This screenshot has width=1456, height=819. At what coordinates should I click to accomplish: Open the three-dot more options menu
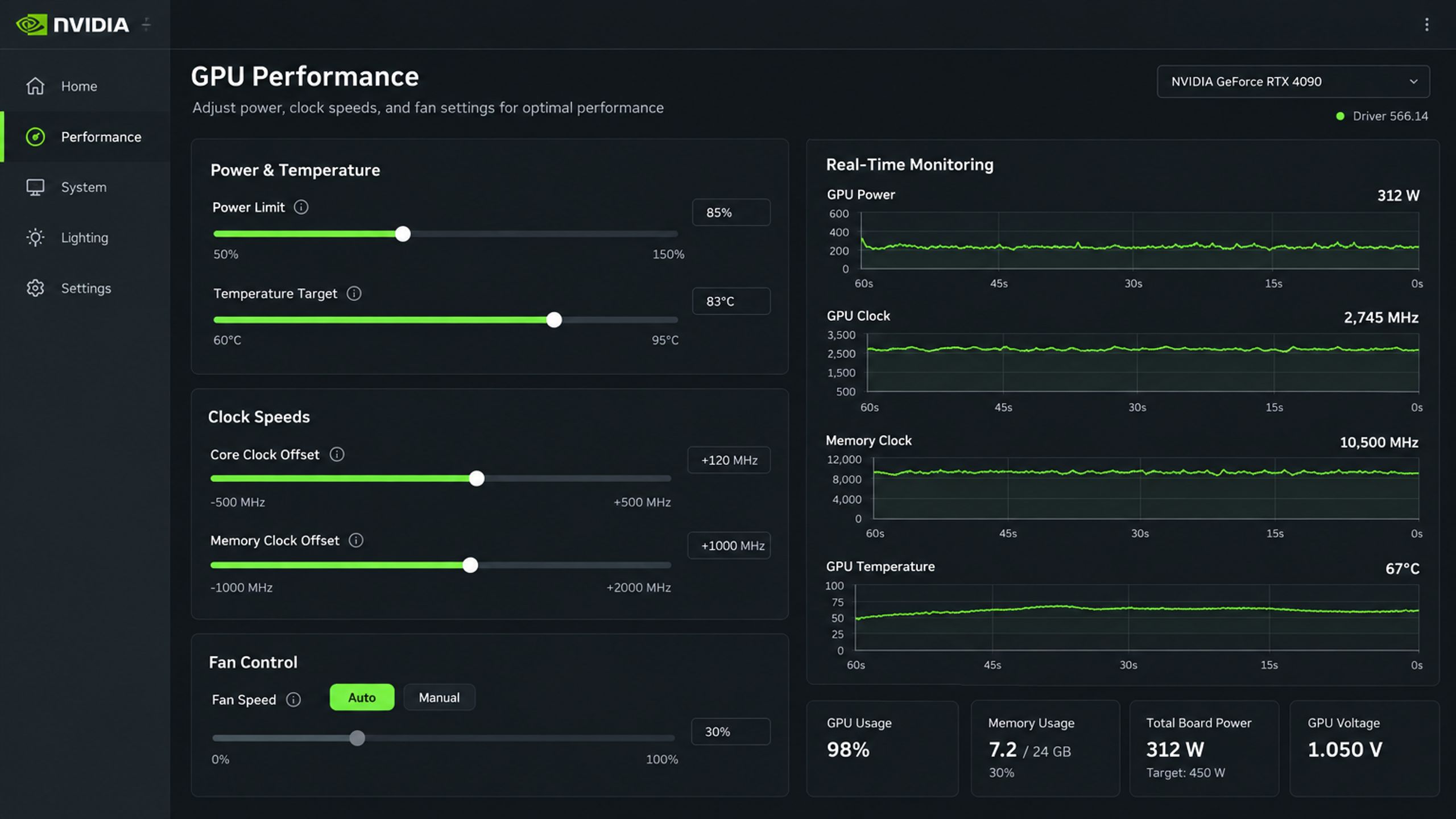[x=1426, y=24]
